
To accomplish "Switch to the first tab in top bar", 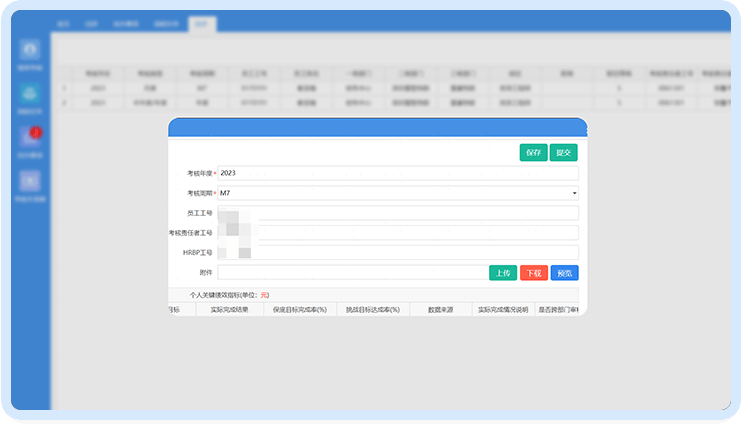I will point(64,22).
